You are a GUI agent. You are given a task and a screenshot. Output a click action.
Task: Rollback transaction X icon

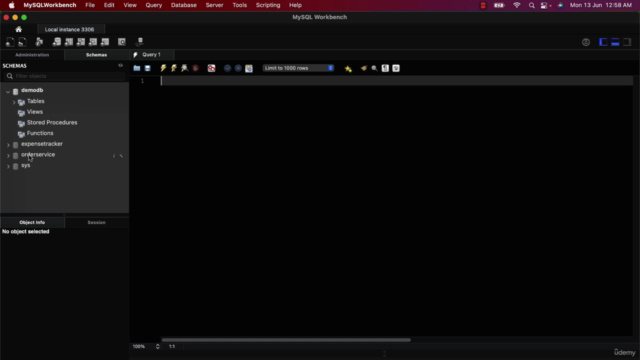tap(238, 68)
